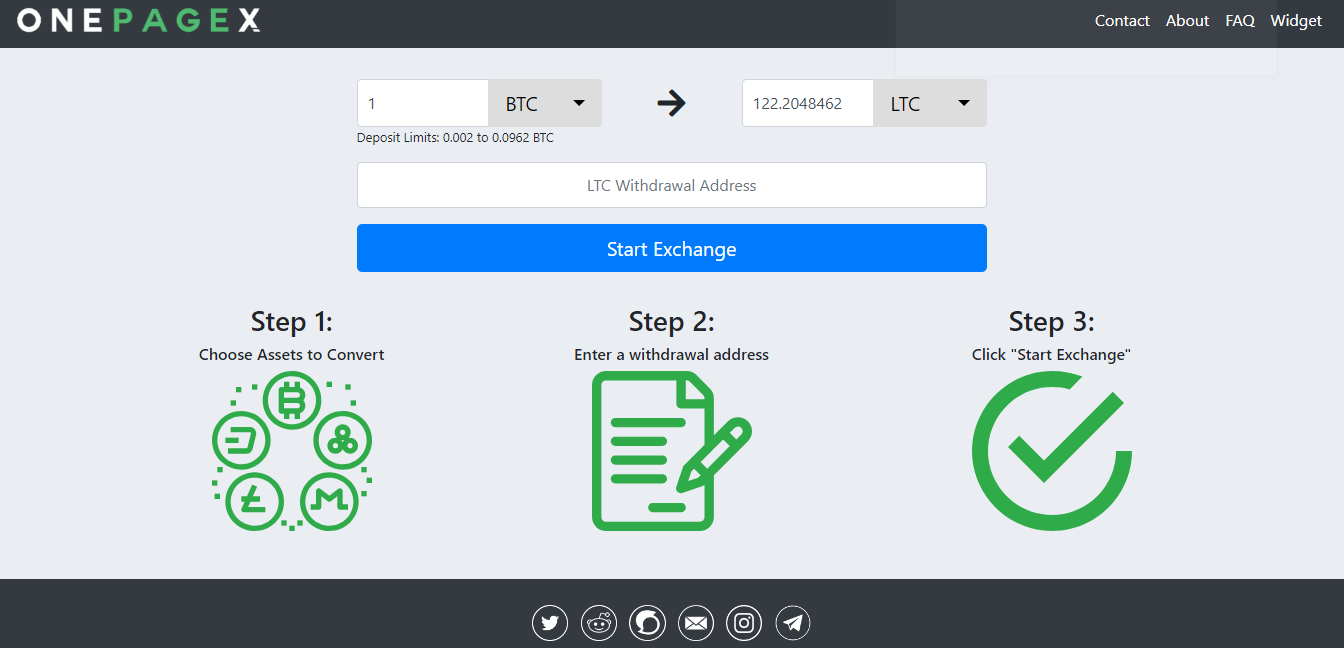Click the "Step 1:" heading
This screenshot has height=648, width=1344.
coord(292,321)
